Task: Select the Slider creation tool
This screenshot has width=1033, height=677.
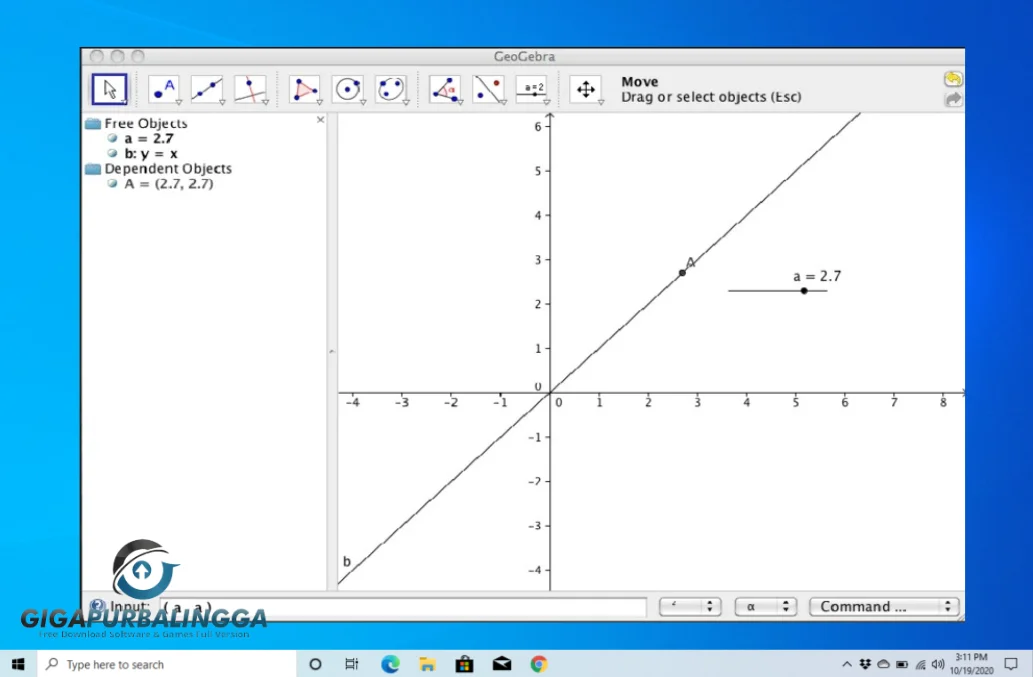Action: (x=531, y=89)
